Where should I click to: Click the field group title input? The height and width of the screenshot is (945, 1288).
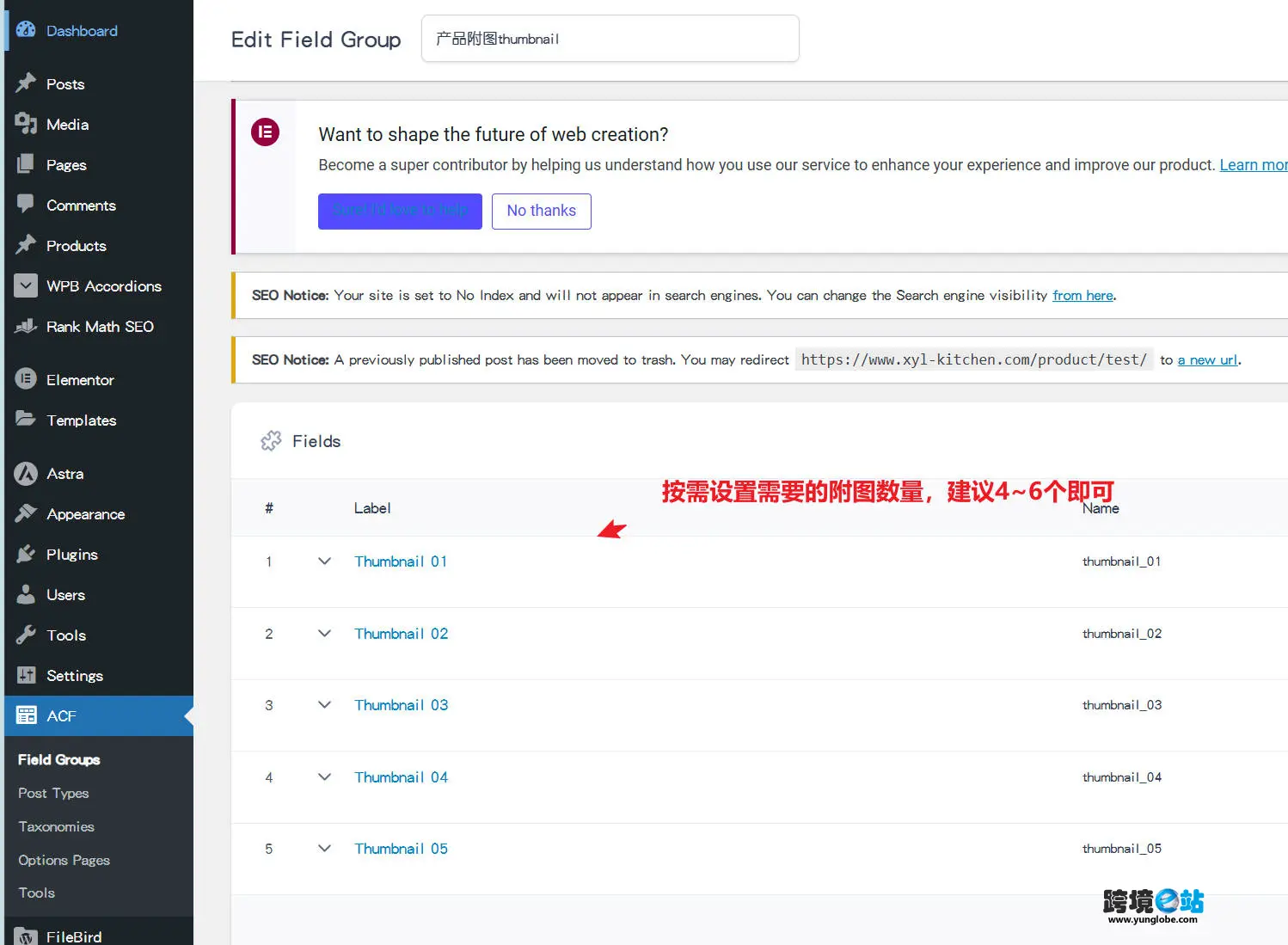[610, 39]
